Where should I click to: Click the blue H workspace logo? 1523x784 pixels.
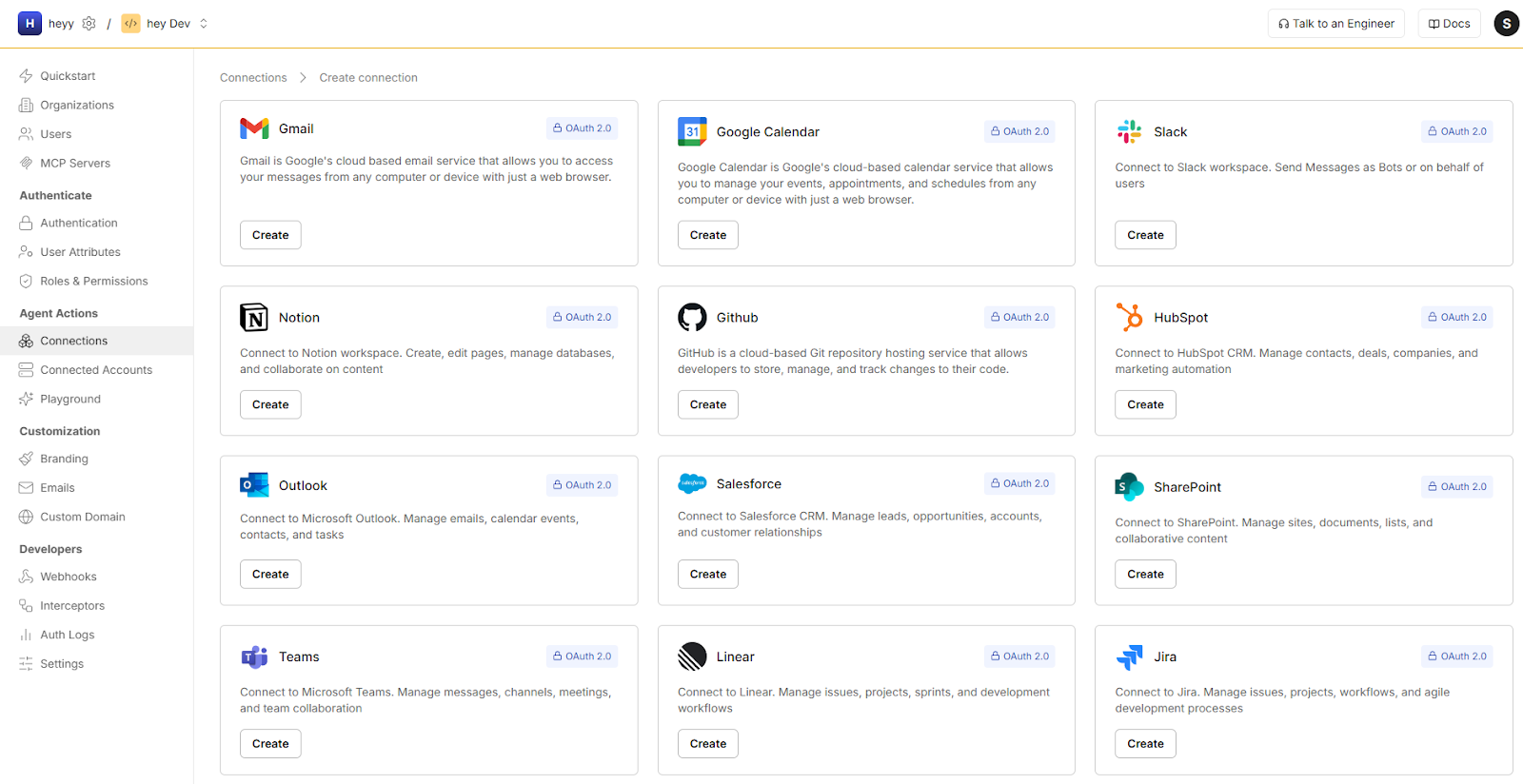(30, 23)
